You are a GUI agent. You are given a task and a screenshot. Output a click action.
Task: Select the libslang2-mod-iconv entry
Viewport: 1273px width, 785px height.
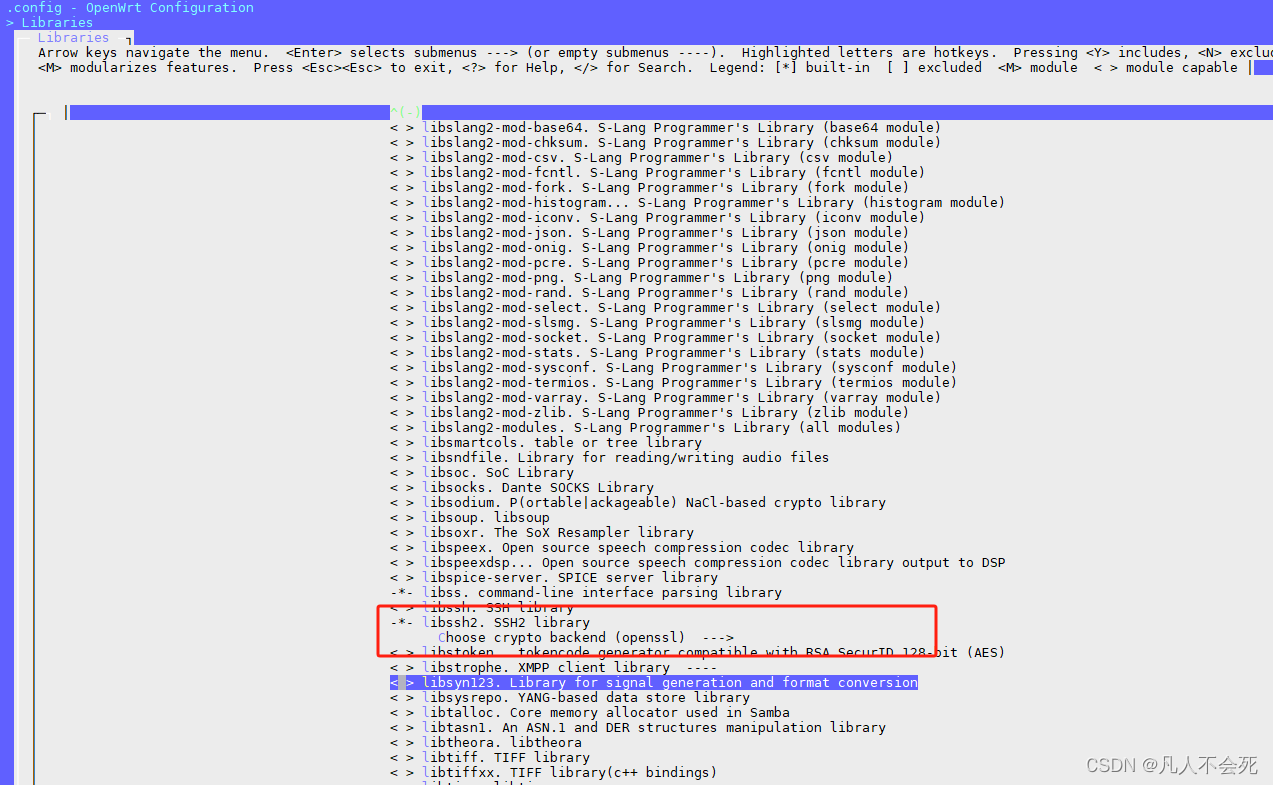point(657,218)
